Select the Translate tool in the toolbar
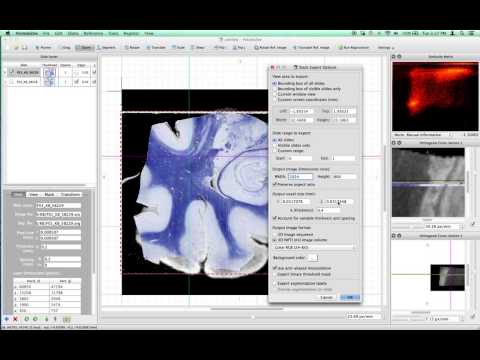480x360 pixels. [x=156, y=48]
